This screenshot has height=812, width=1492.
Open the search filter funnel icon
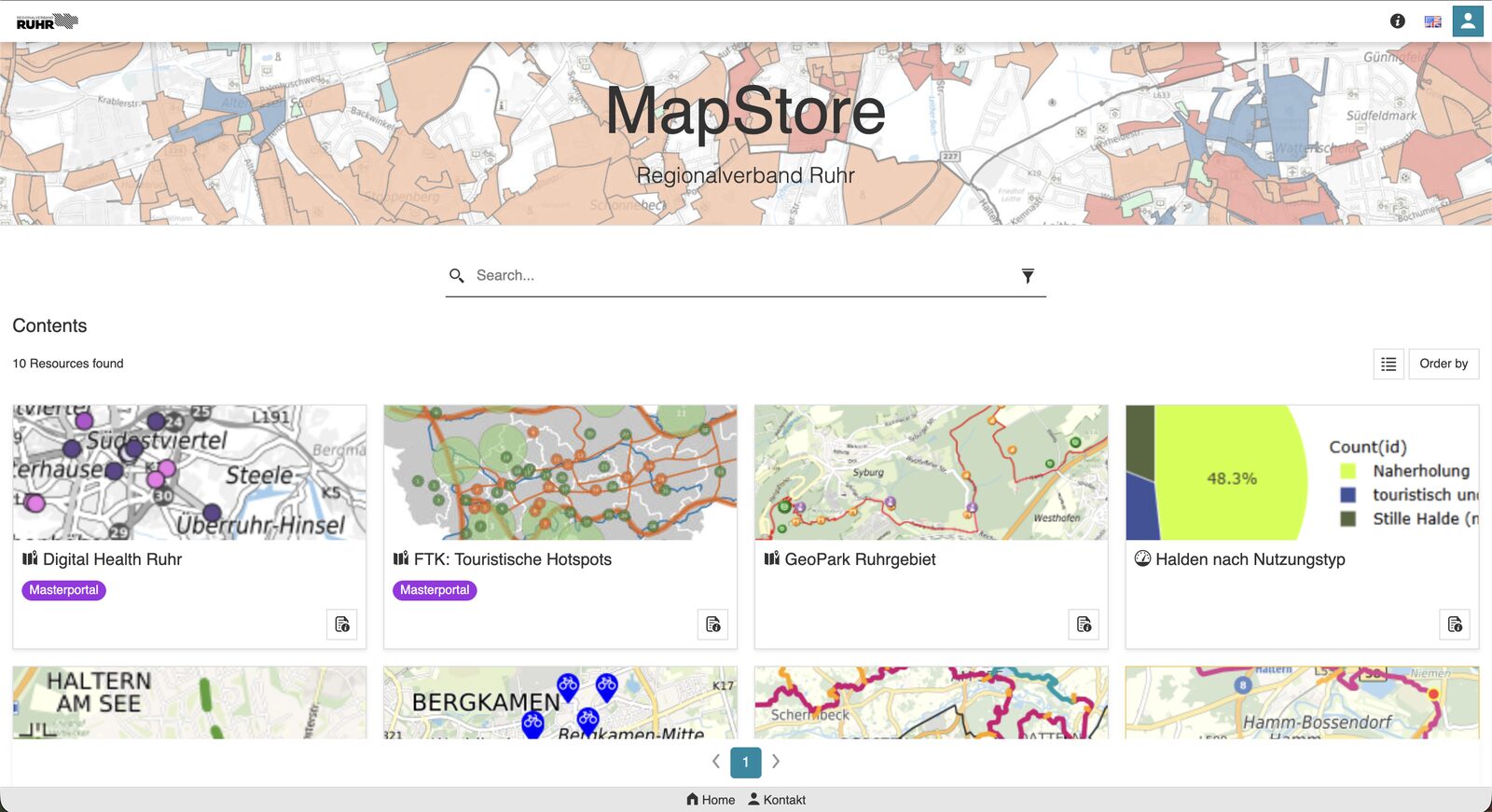coord(1028,276)
